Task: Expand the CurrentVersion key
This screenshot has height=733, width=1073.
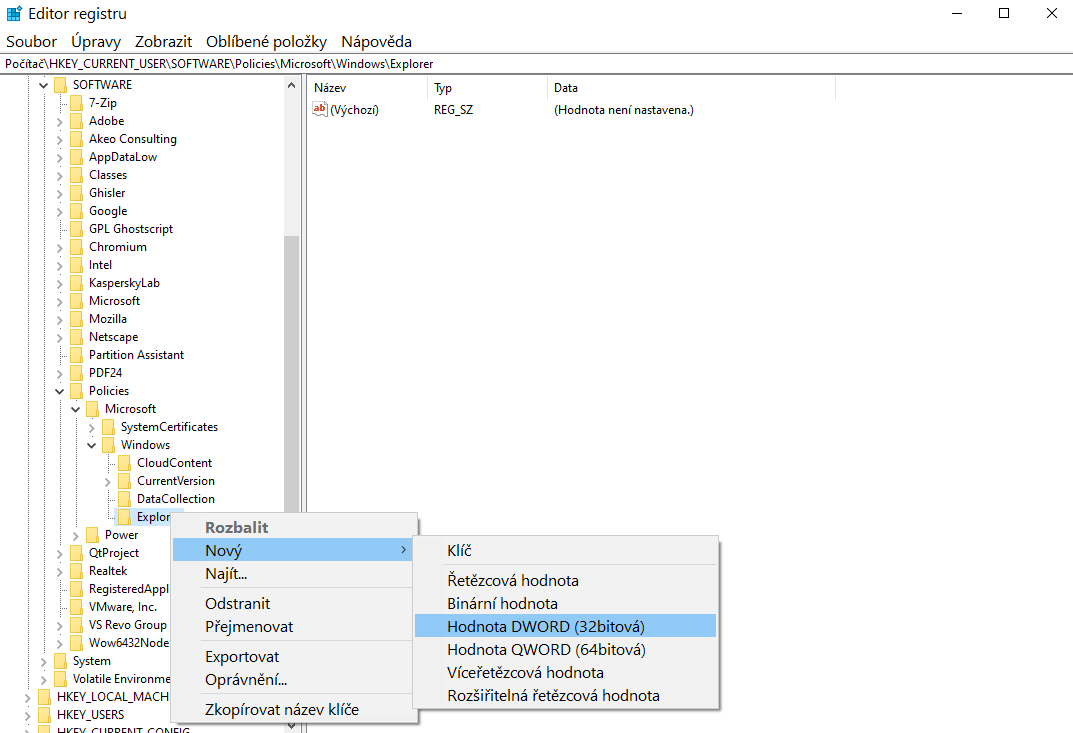Action: pyautogui.click(x=107, y=481)
